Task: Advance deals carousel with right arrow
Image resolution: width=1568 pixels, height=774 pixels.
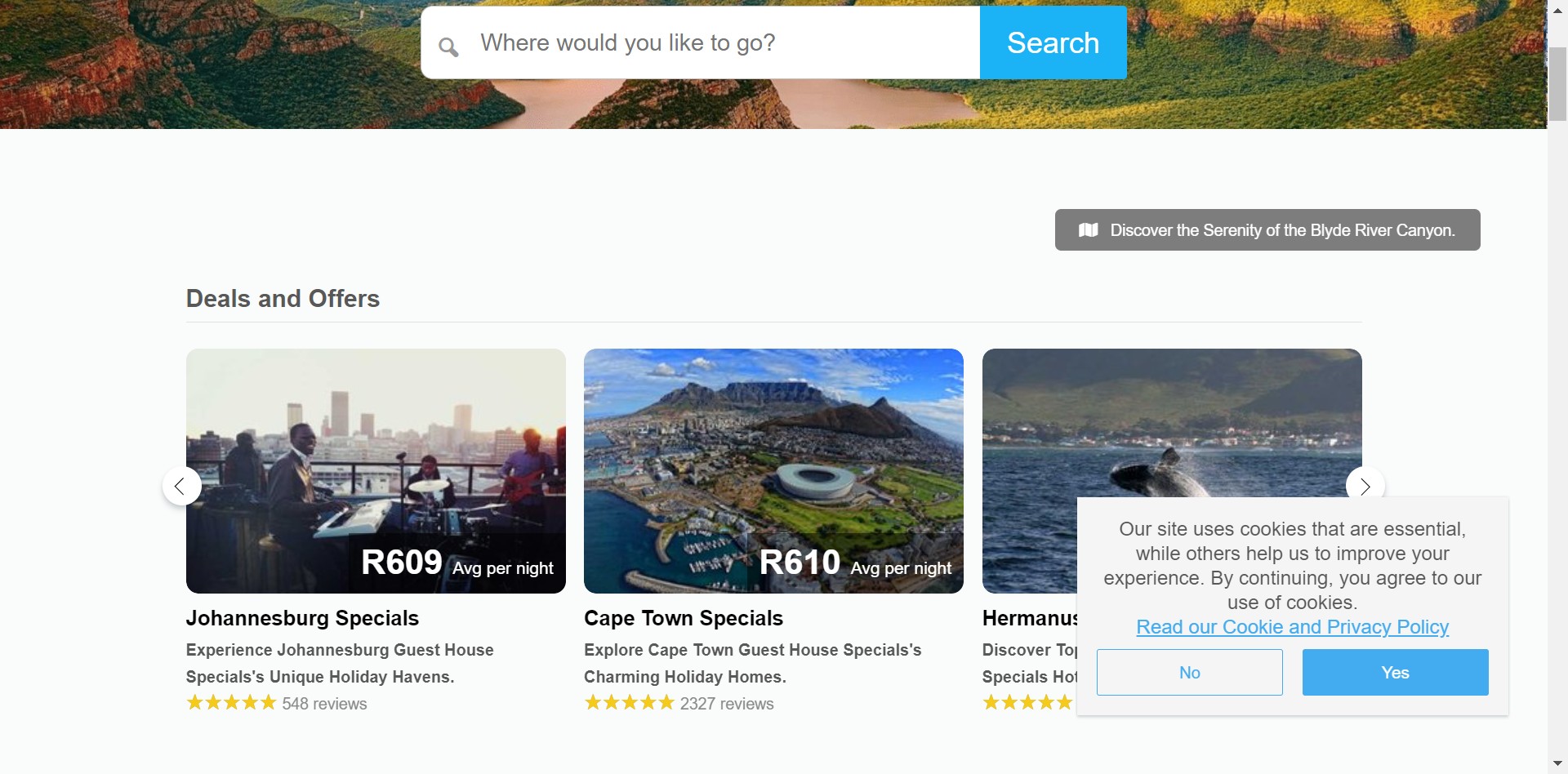Action: 1365,487
